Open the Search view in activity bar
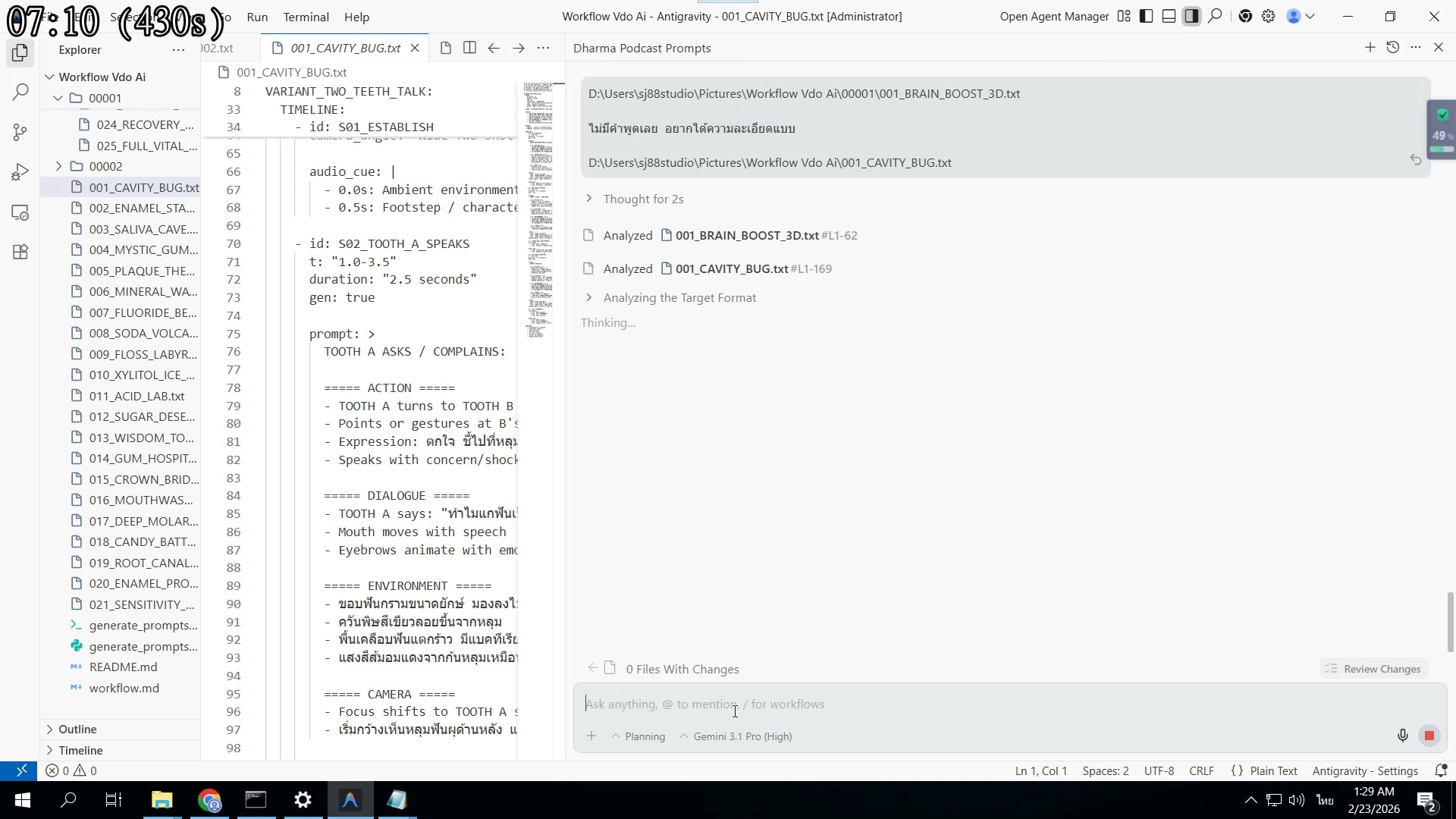 20,93
